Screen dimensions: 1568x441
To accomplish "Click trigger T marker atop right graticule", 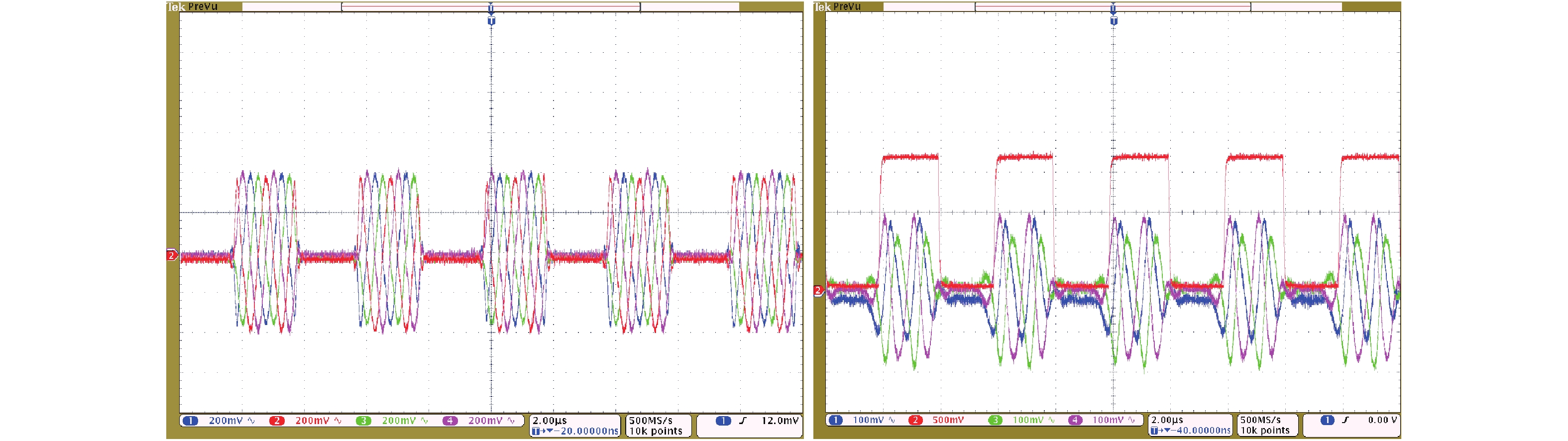I will pyautogui.click(x=1114, y=21).
